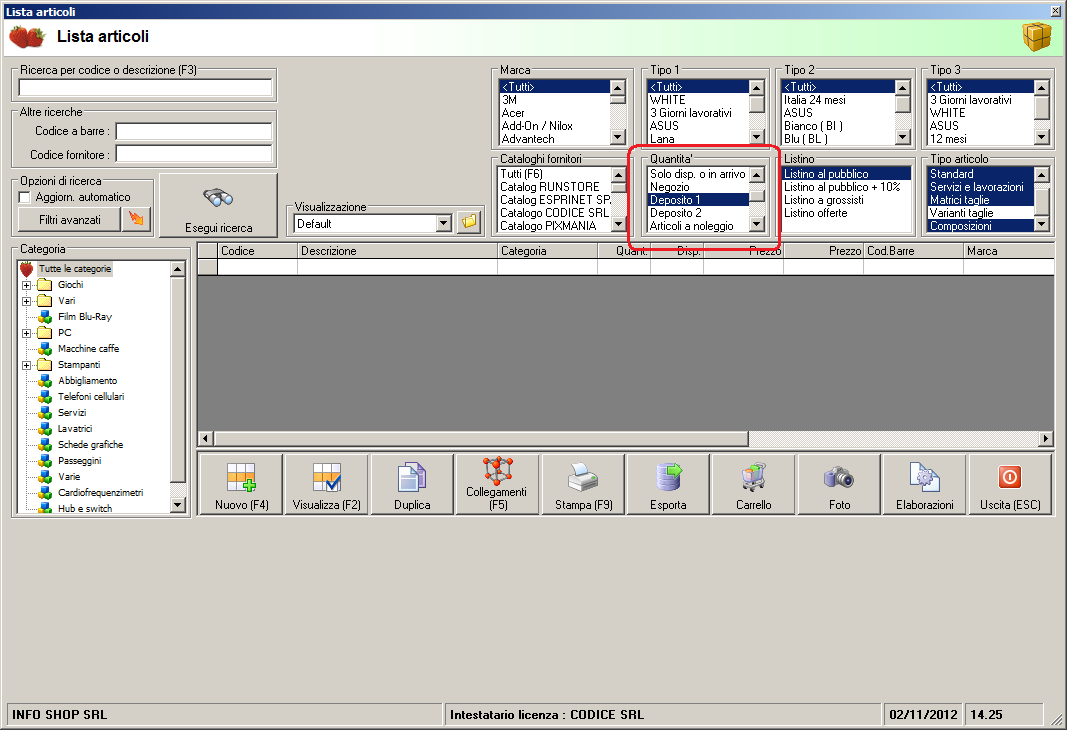Image resolution: width=1067 pixels, height=730 pixels.
Task: Click the Esporta button
Action: [668, 484]
